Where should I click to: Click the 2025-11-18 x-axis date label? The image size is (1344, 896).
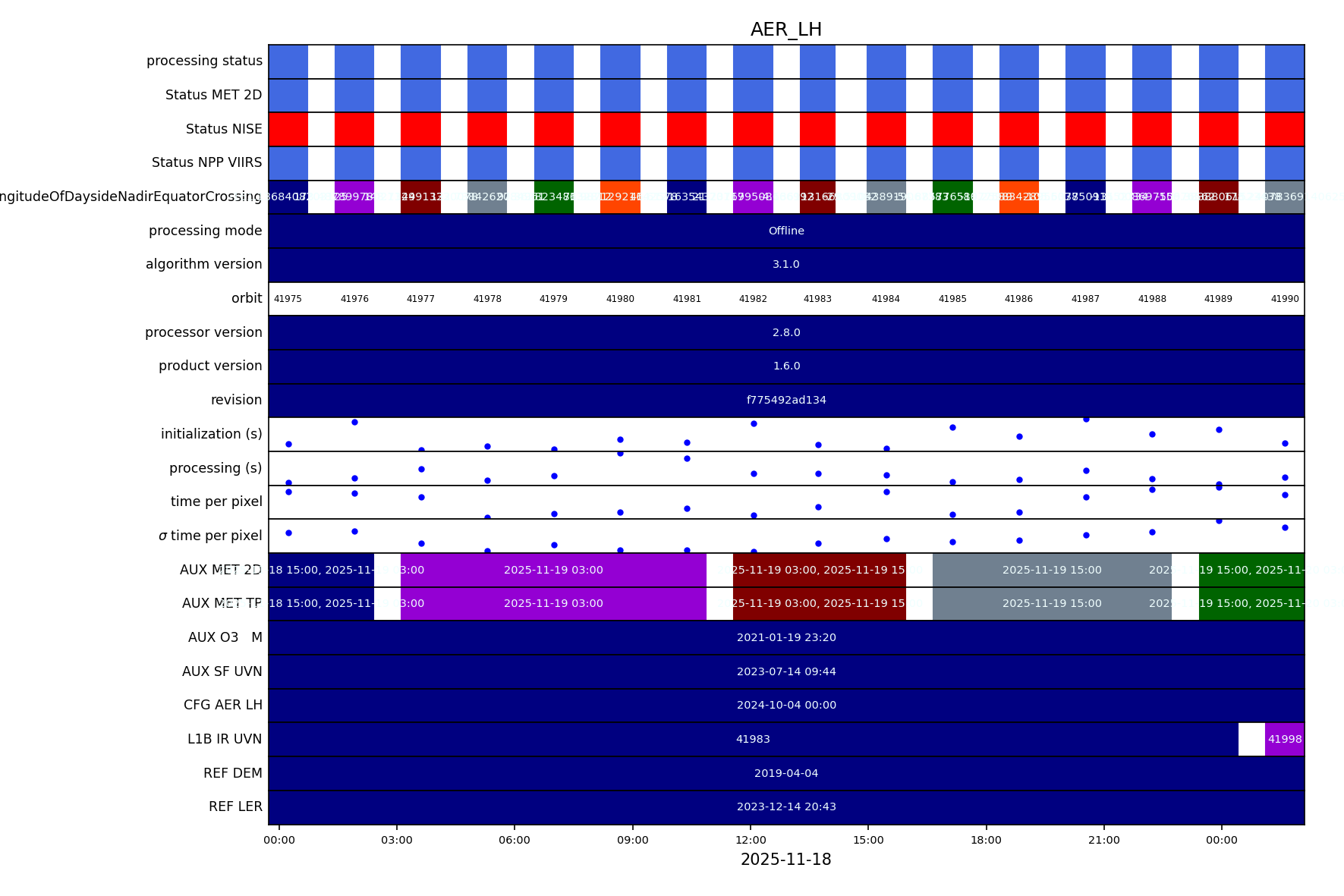click(785, 860)
